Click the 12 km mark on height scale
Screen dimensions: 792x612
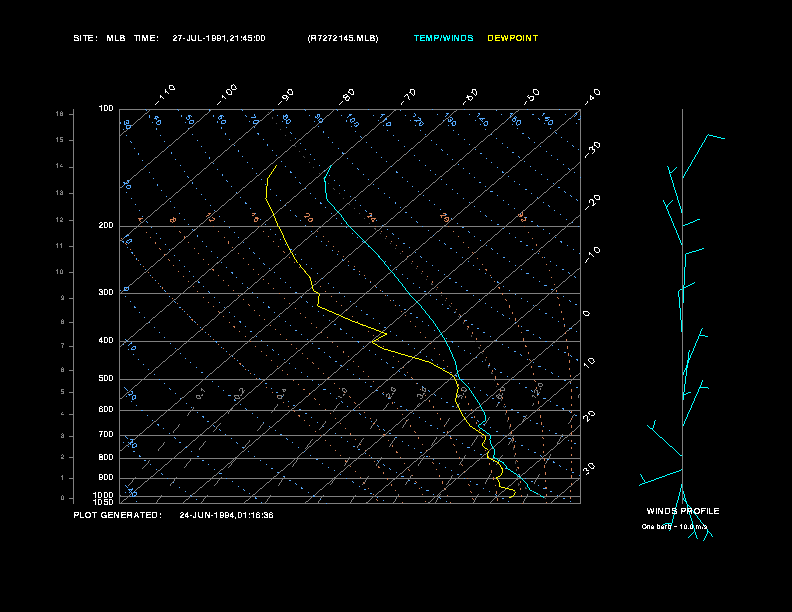(x=60, y=220)
